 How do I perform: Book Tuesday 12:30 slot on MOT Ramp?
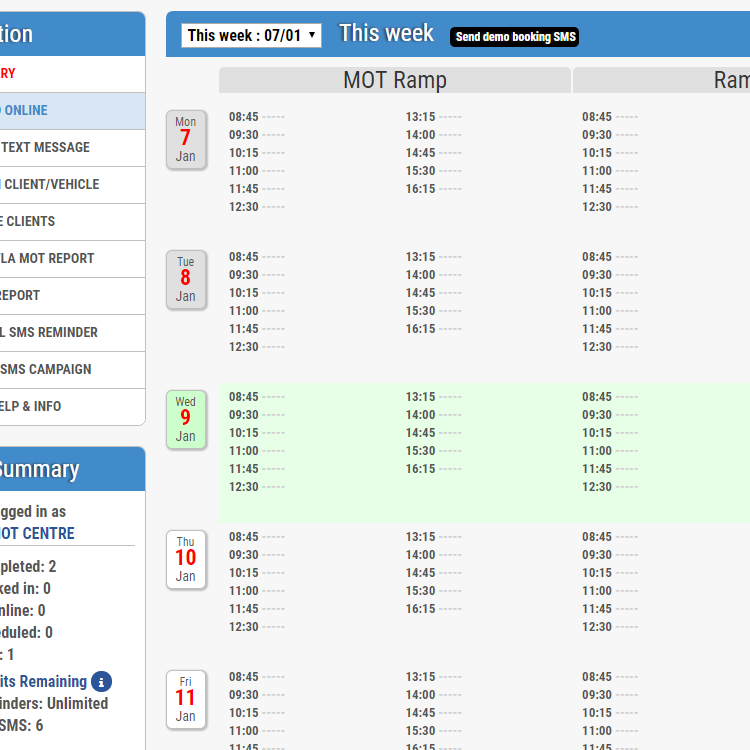[257, 347]
